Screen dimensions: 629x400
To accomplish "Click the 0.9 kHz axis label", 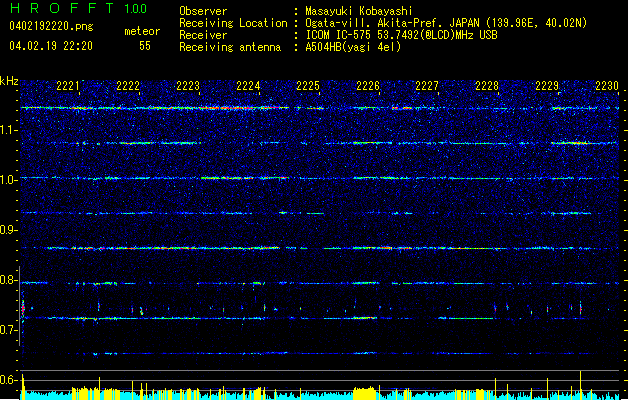I will point(8,230).
